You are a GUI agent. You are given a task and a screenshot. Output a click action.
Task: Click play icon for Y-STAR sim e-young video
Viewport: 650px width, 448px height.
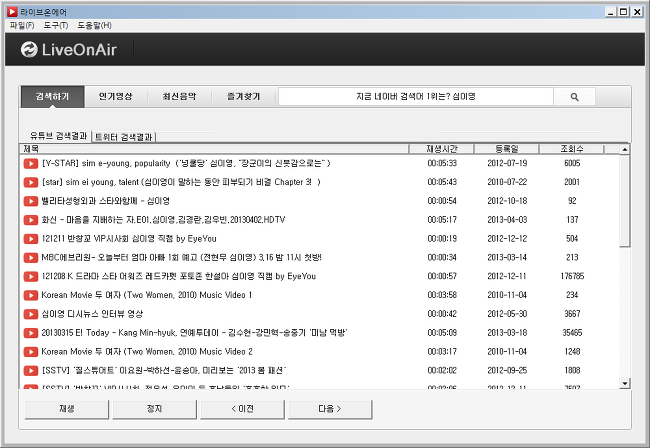tap(31, 163)
